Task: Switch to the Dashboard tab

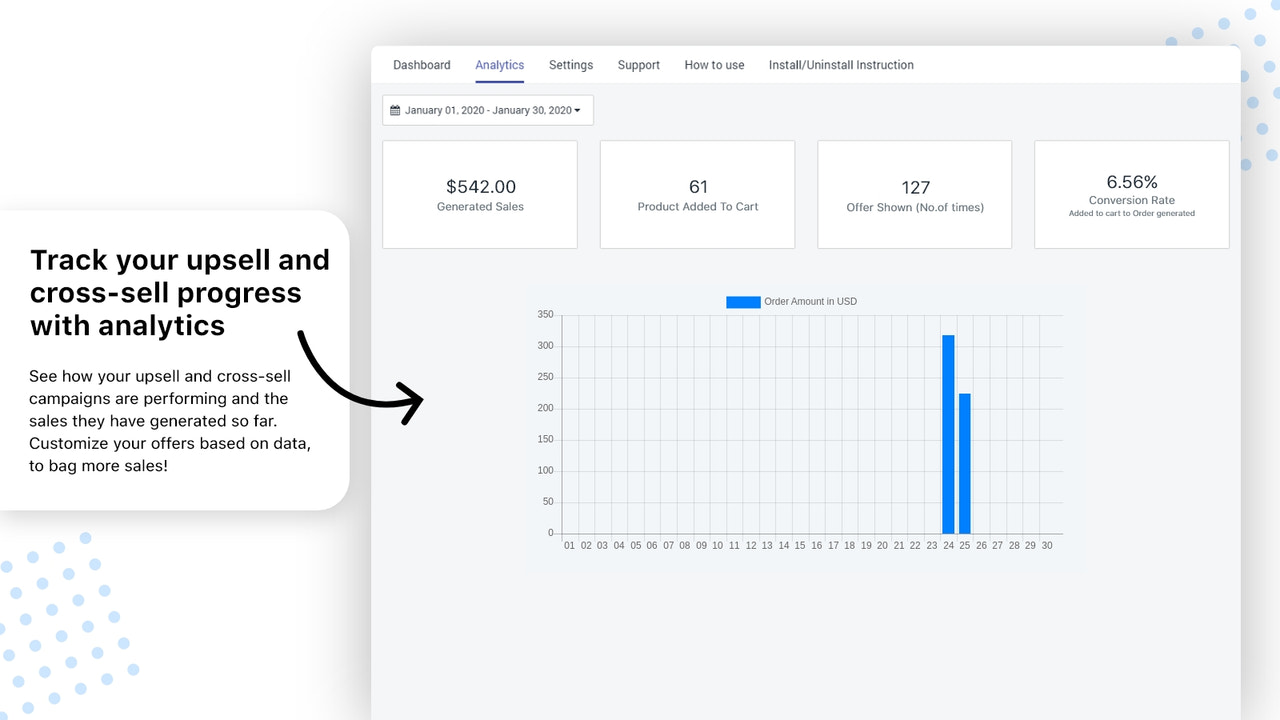Action: point(421,64)
